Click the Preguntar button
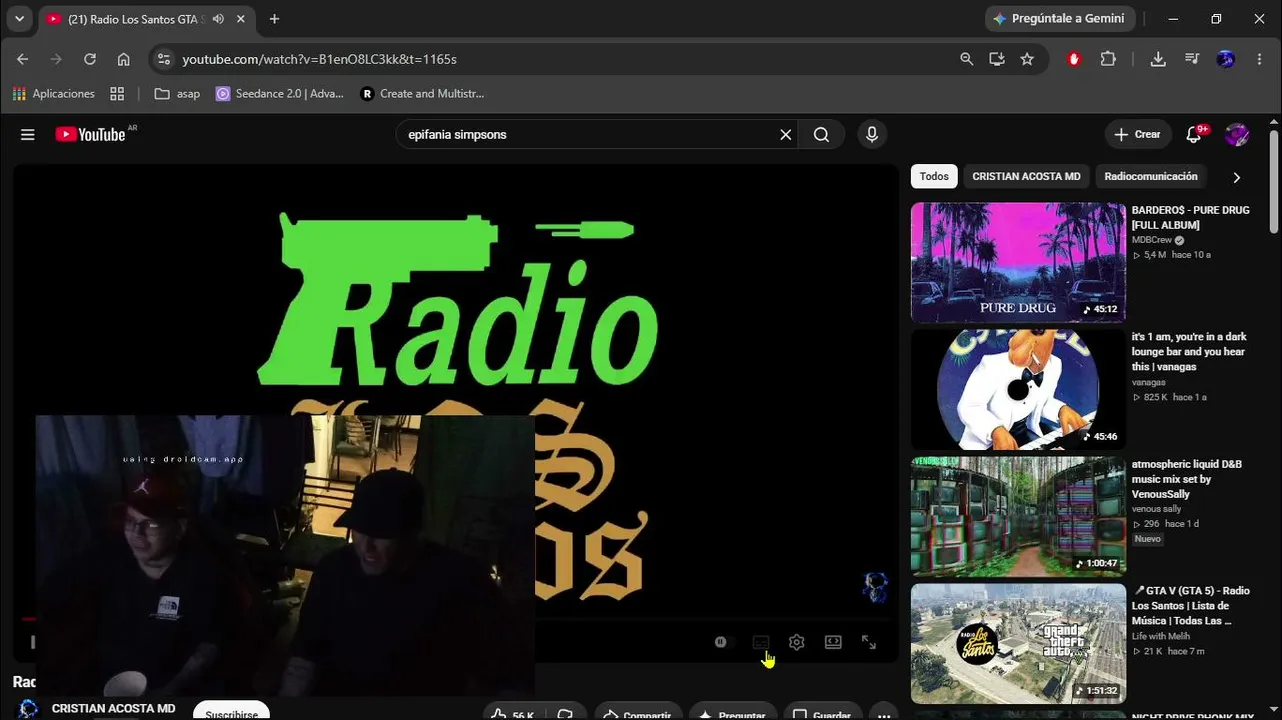 (731, 713)
